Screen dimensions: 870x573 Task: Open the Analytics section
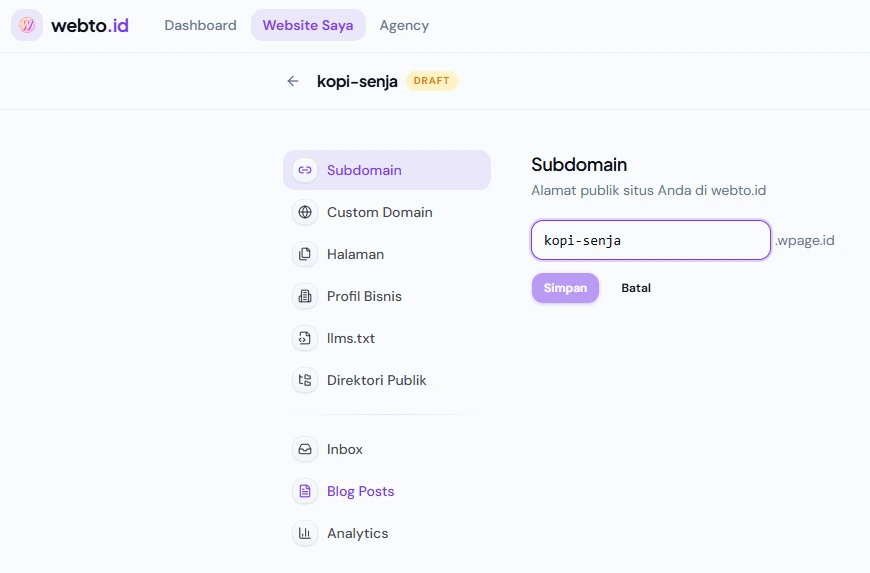click(387, 533)
